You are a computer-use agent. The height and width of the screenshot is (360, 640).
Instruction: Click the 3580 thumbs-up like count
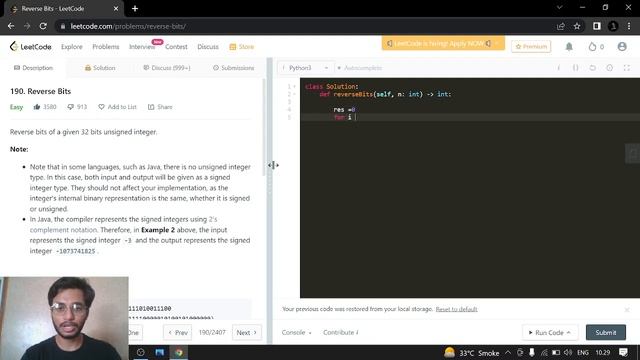[x=45, y=107]
